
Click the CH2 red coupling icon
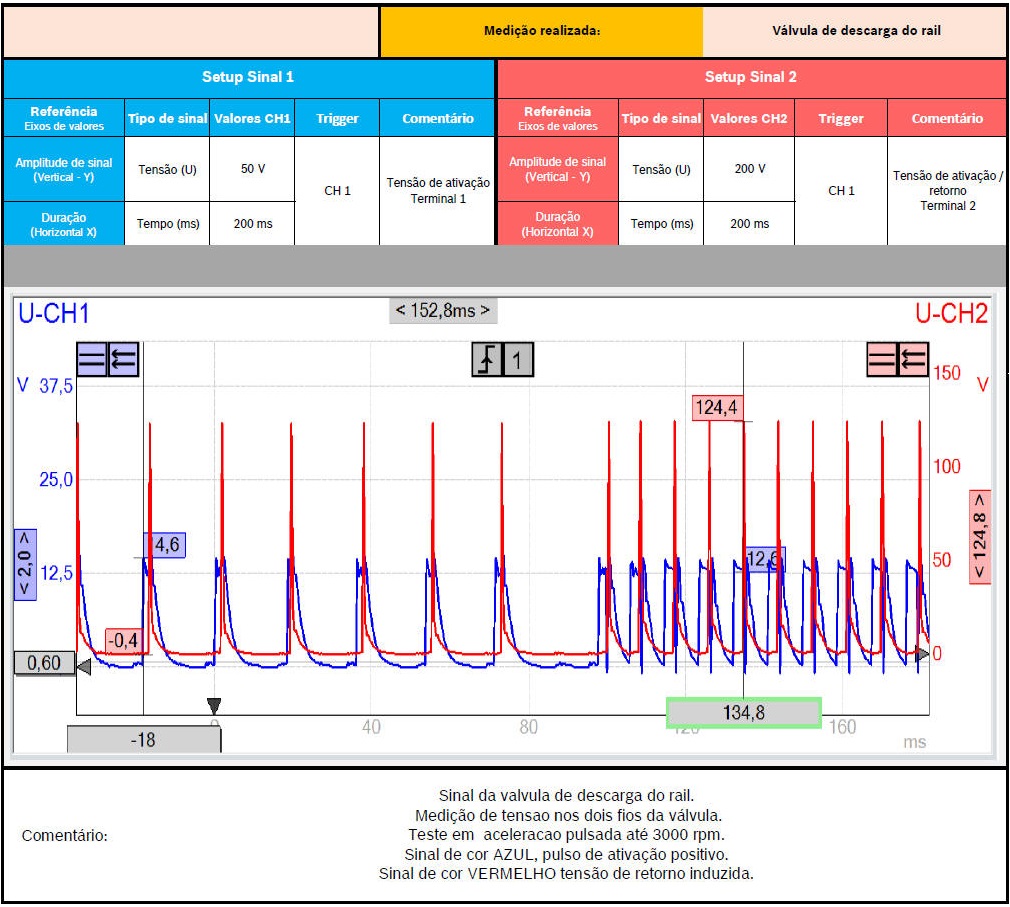[x=882, y=359]
